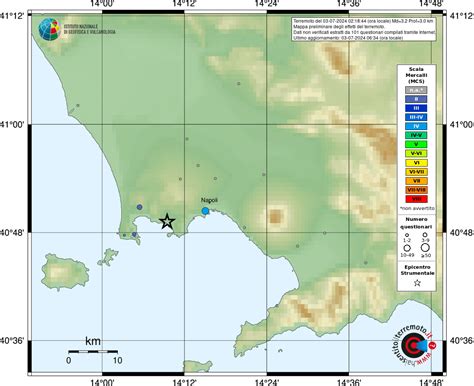Image resolution: width=474 pixels, height=386 pixels.
Task: Click the INGV globe logo
Action: pos(49,30)
